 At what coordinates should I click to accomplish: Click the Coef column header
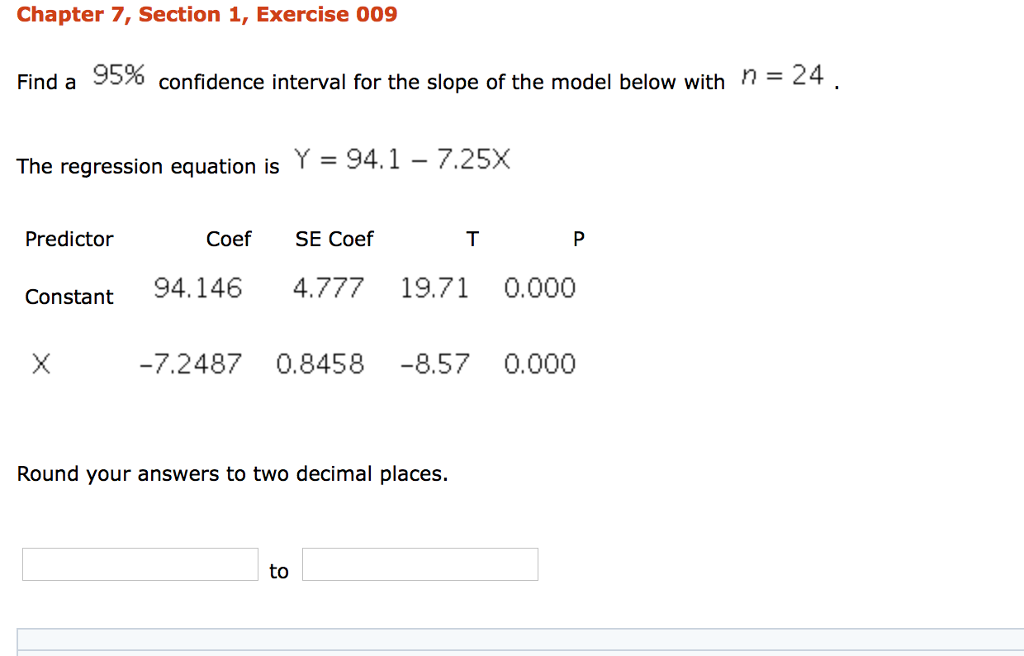coord(228,239)
